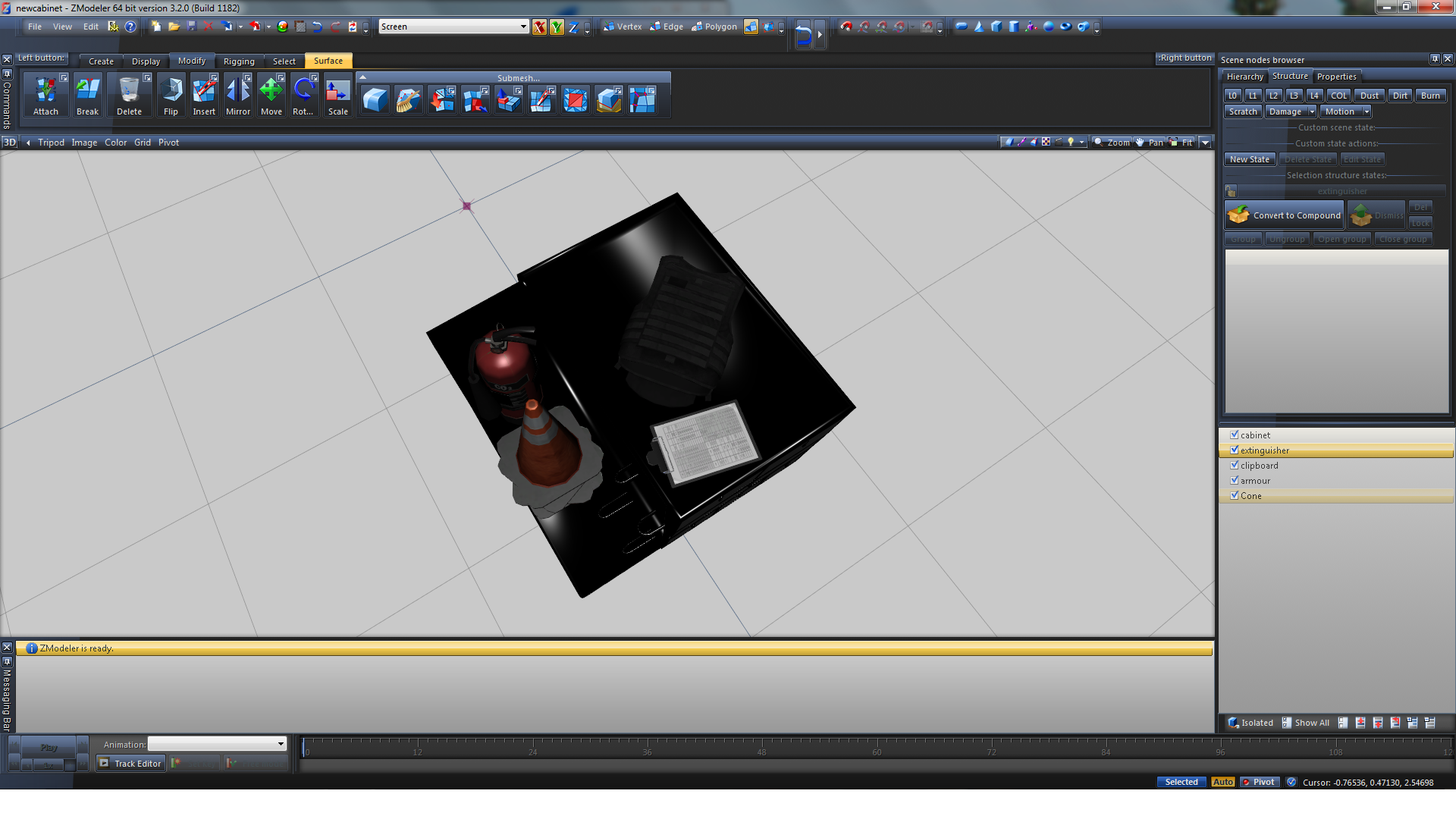Click the timeline ruler at frame 48
Viewport: 1456px width, 819px height.
coord(761,748)
